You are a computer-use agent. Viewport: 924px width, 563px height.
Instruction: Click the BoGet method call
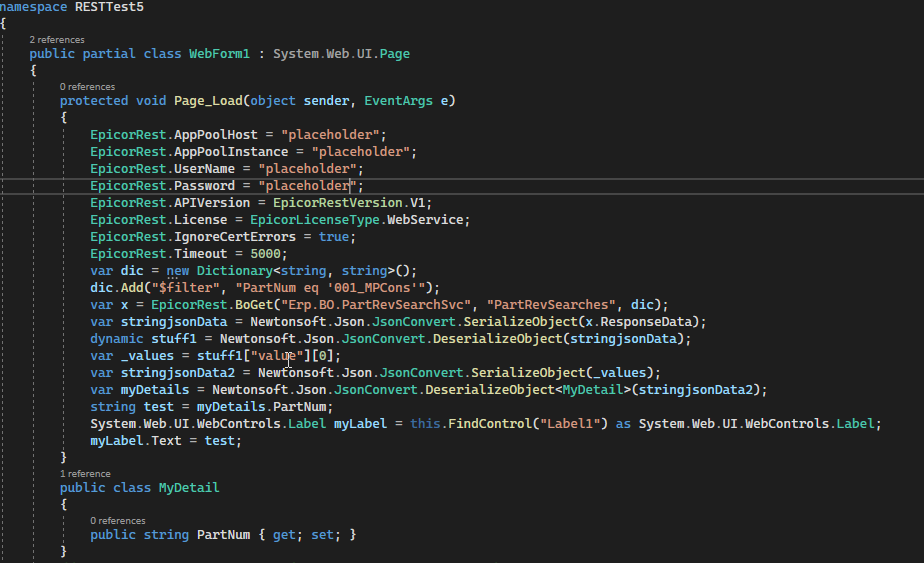point(254,305)
